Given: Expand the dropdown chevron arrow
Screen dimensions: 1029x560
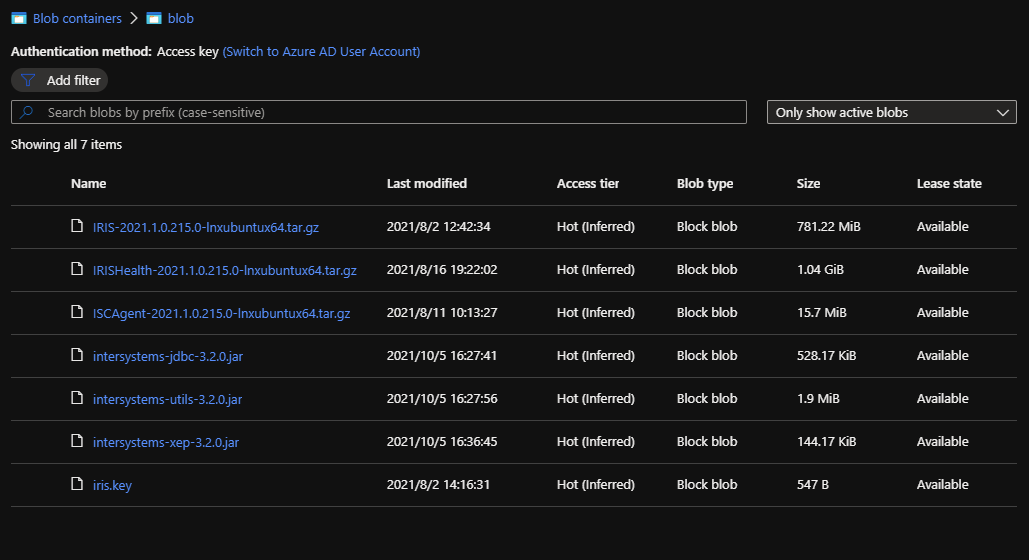Looking at the screenshot, I should pos(1002,112).
